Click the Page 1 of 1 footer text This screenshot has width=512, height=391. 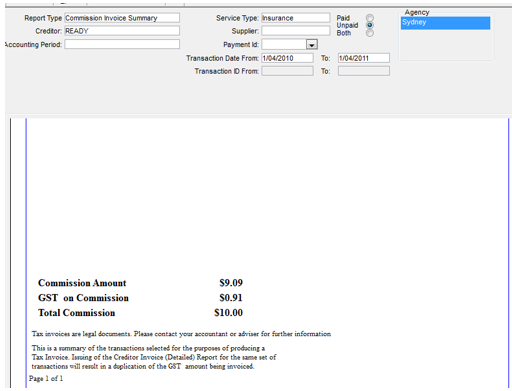pos(46,378)
